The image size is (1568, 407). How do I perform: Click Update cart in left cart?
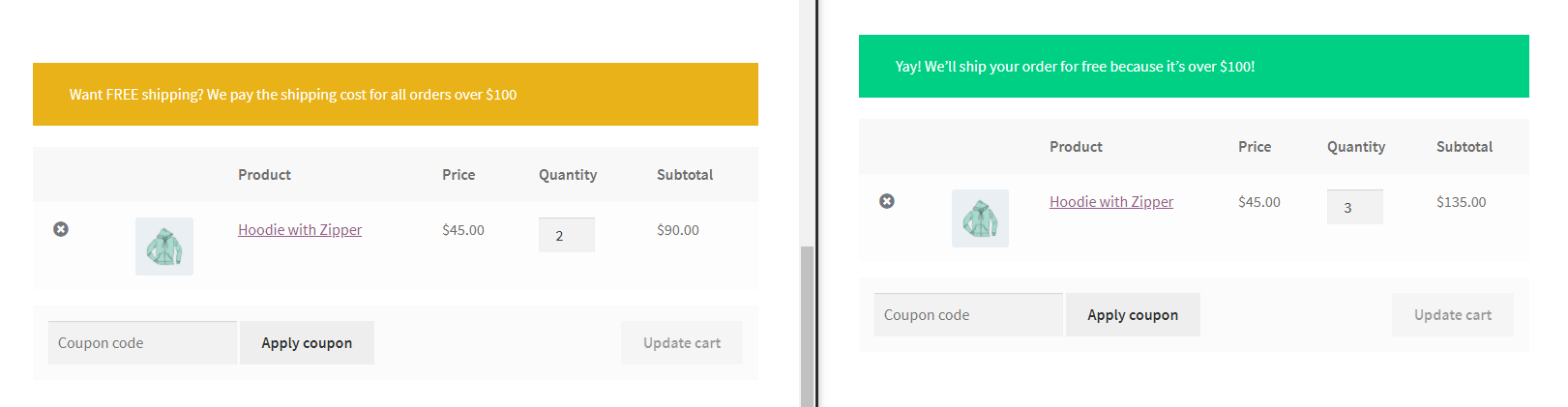tap(682, 343)
